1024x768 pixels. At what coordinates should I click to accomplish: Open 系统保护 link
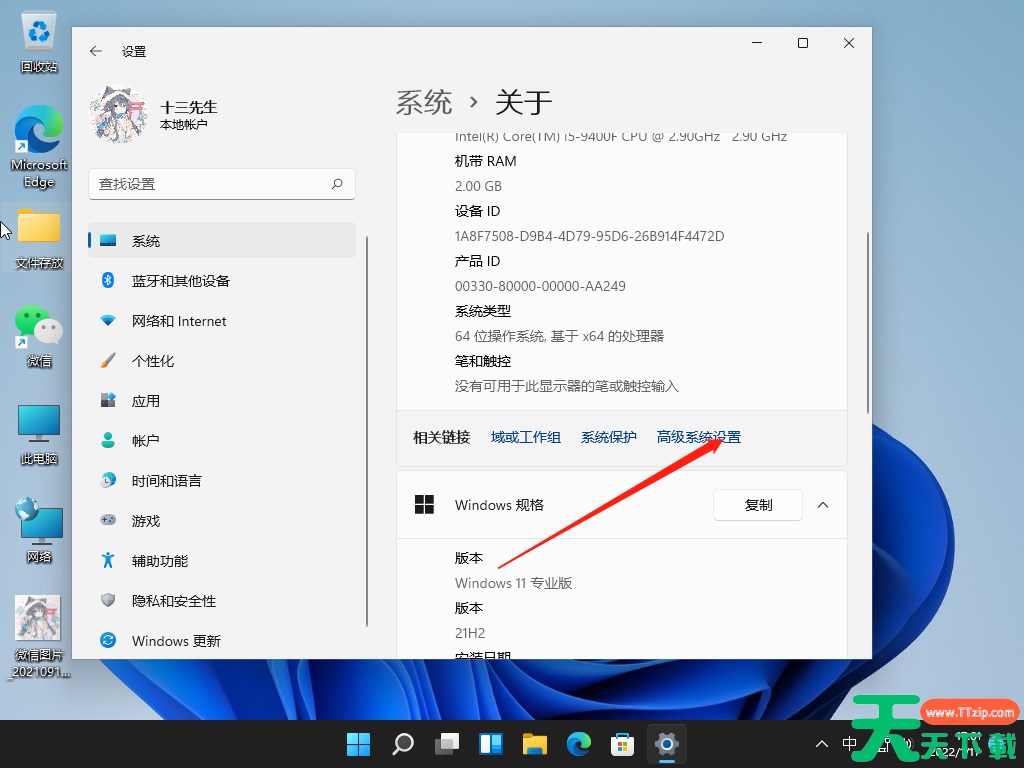tap(608, 437)
